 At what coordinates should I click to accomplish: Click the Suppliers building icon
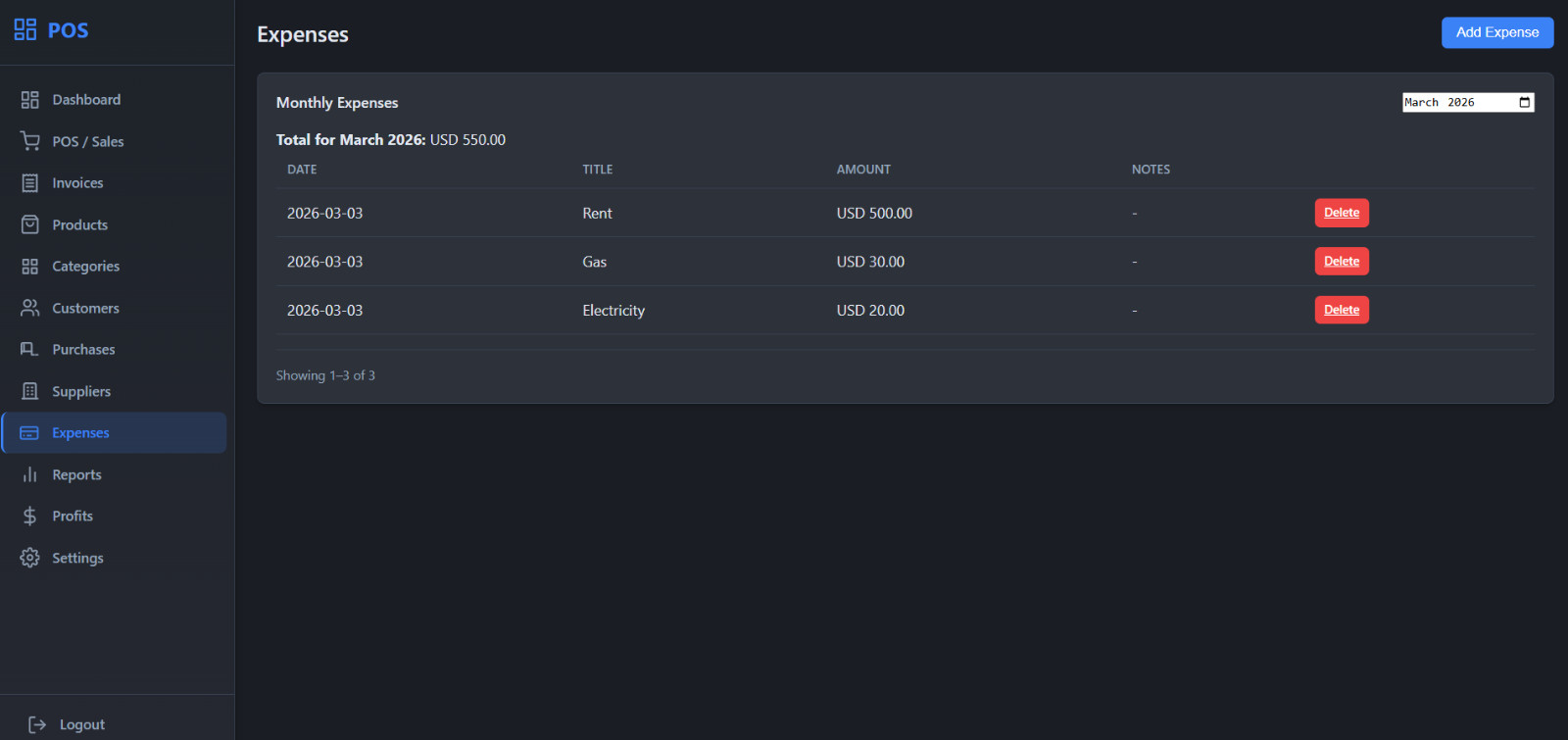(x=30, y=391)
